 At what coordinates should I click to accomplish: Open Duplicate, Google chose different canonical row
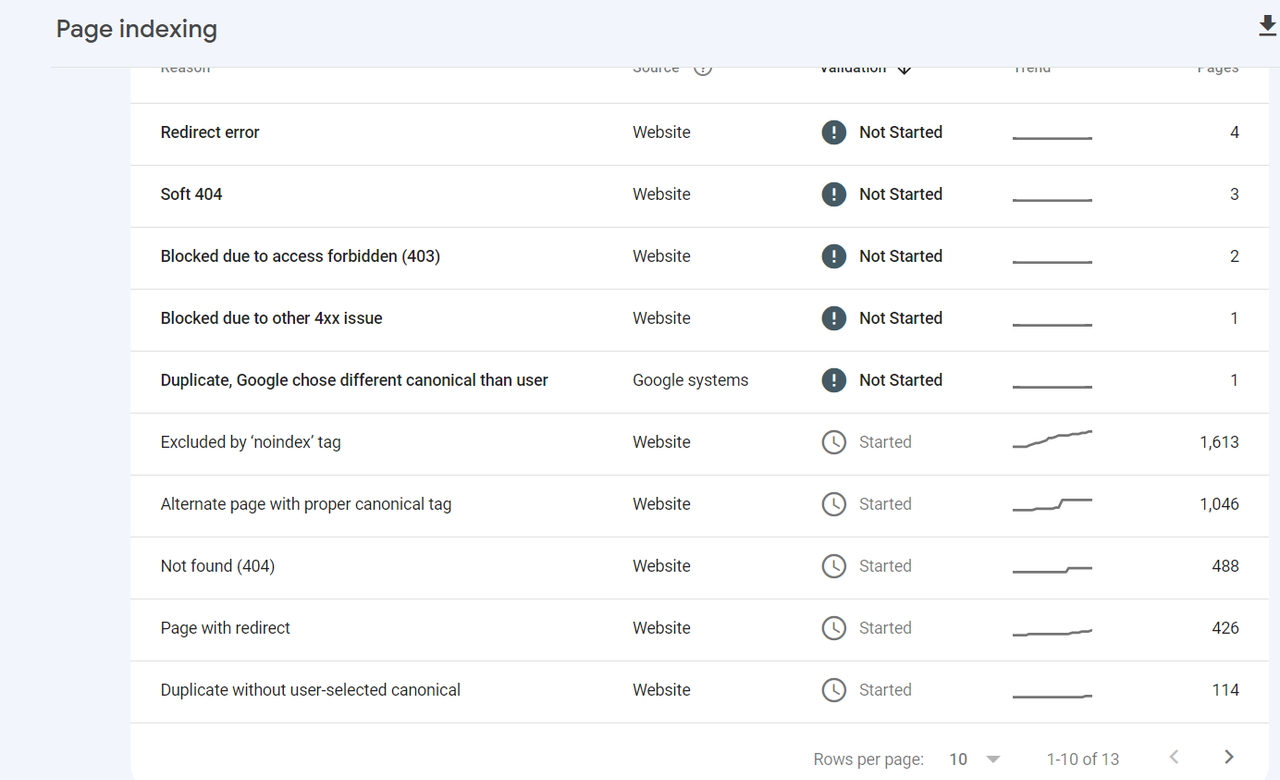[354, 380]
